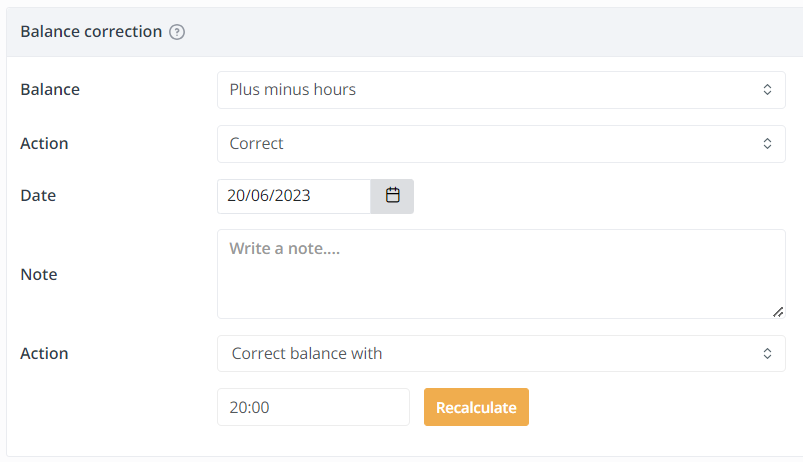Open the calendar date picker icon
This screenshot has width=803, height=462.
[x=392, y=196]
